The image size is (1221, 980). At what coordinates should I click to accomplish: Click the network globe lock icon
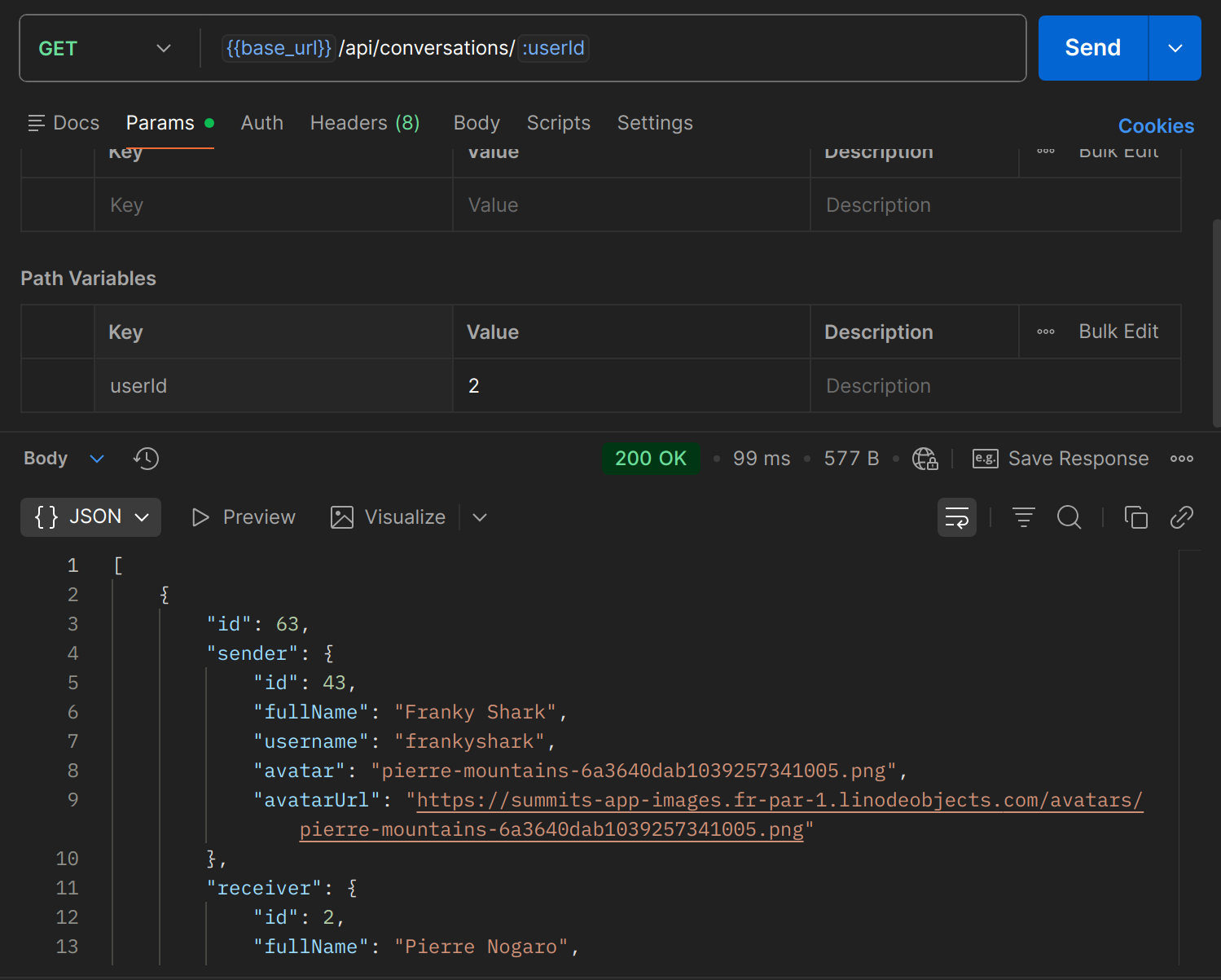pos(925,459)
